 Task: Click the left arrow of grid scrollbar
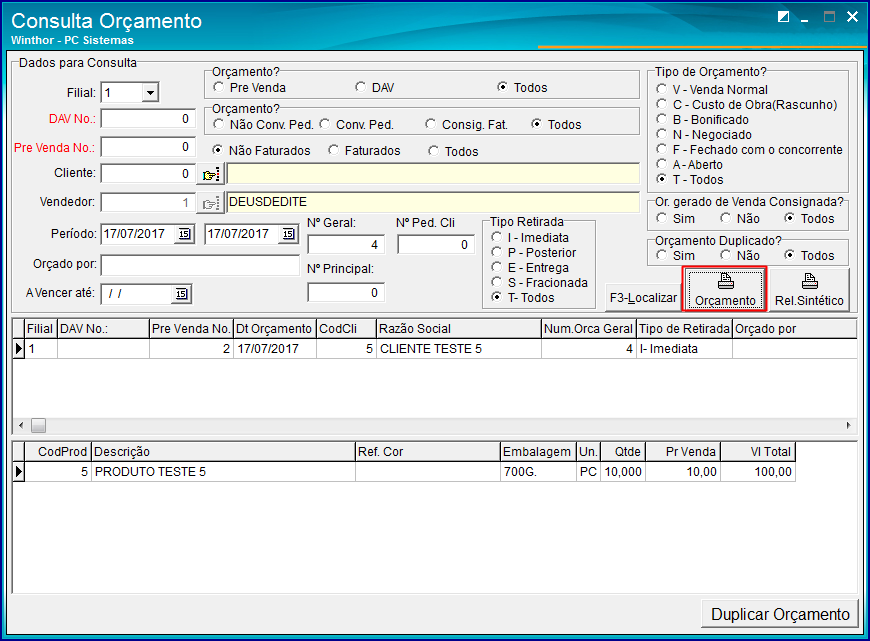click(21, 426)
